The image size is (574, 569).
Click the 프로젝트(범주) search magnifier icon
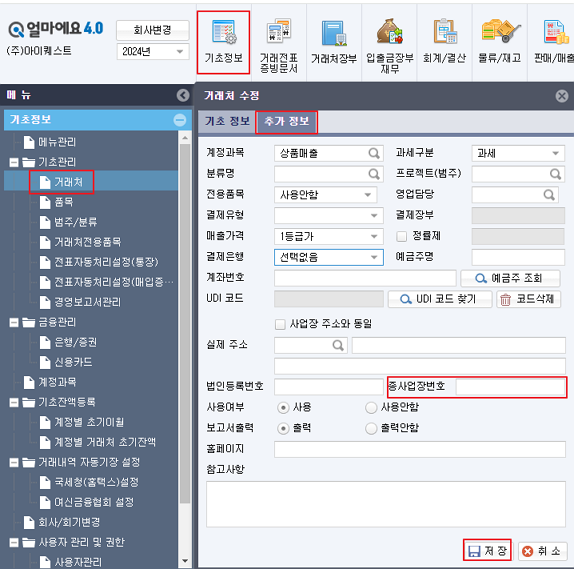click(555, 174)
